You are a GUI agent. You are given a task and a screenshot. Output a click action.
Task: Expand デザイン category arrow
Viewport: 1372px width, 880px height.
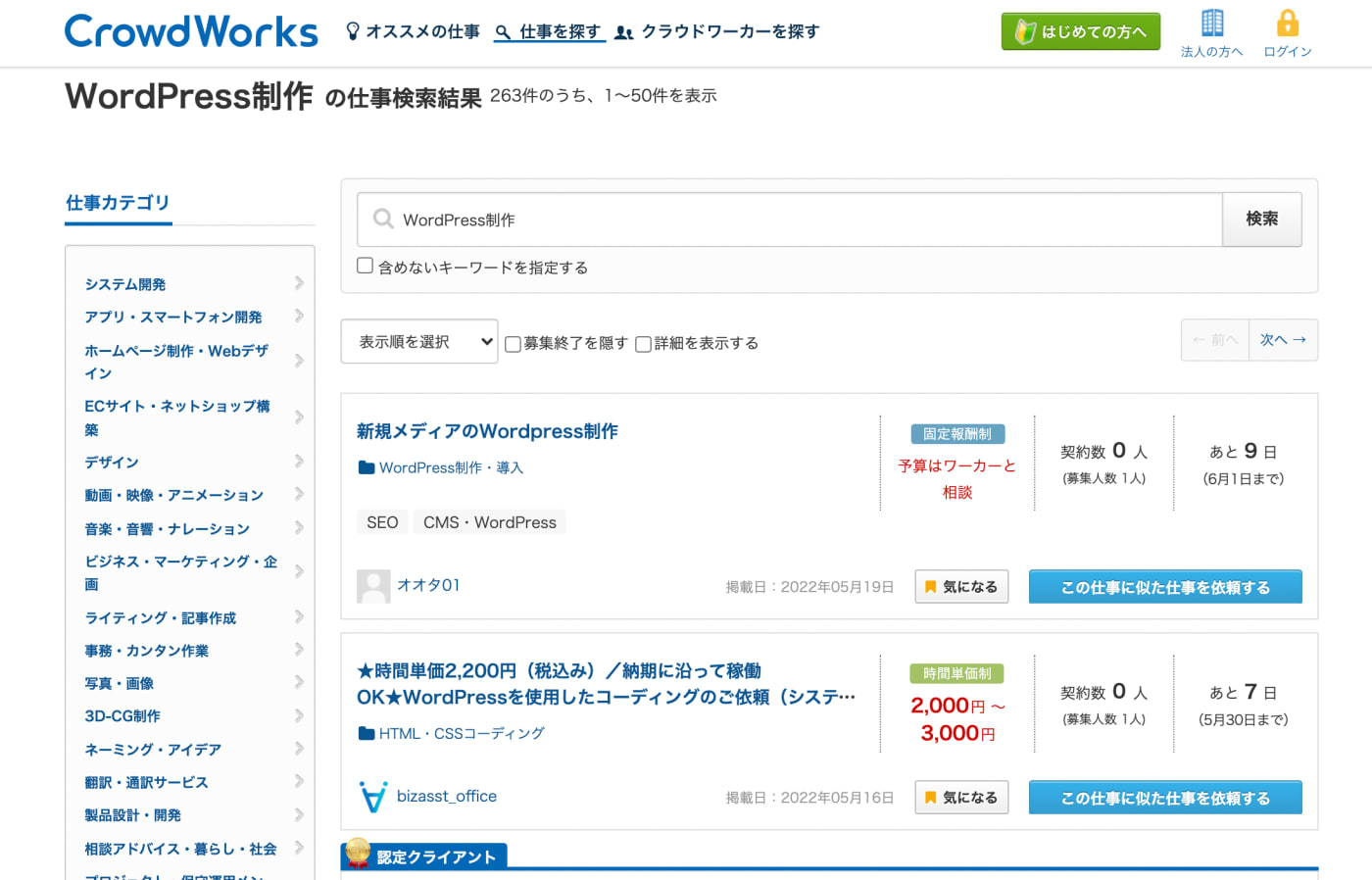299,461
